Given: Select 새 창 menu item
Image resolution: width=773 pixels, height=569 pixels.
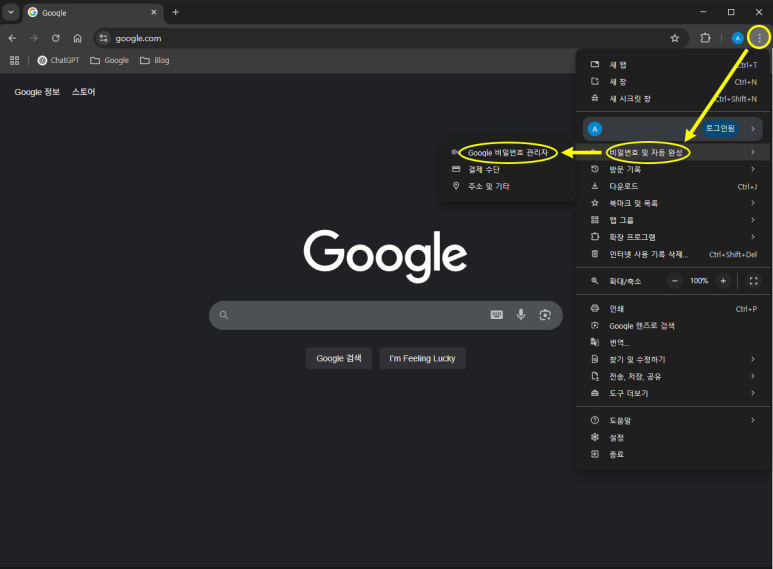Looking at the screenshot, I should 672,82.
